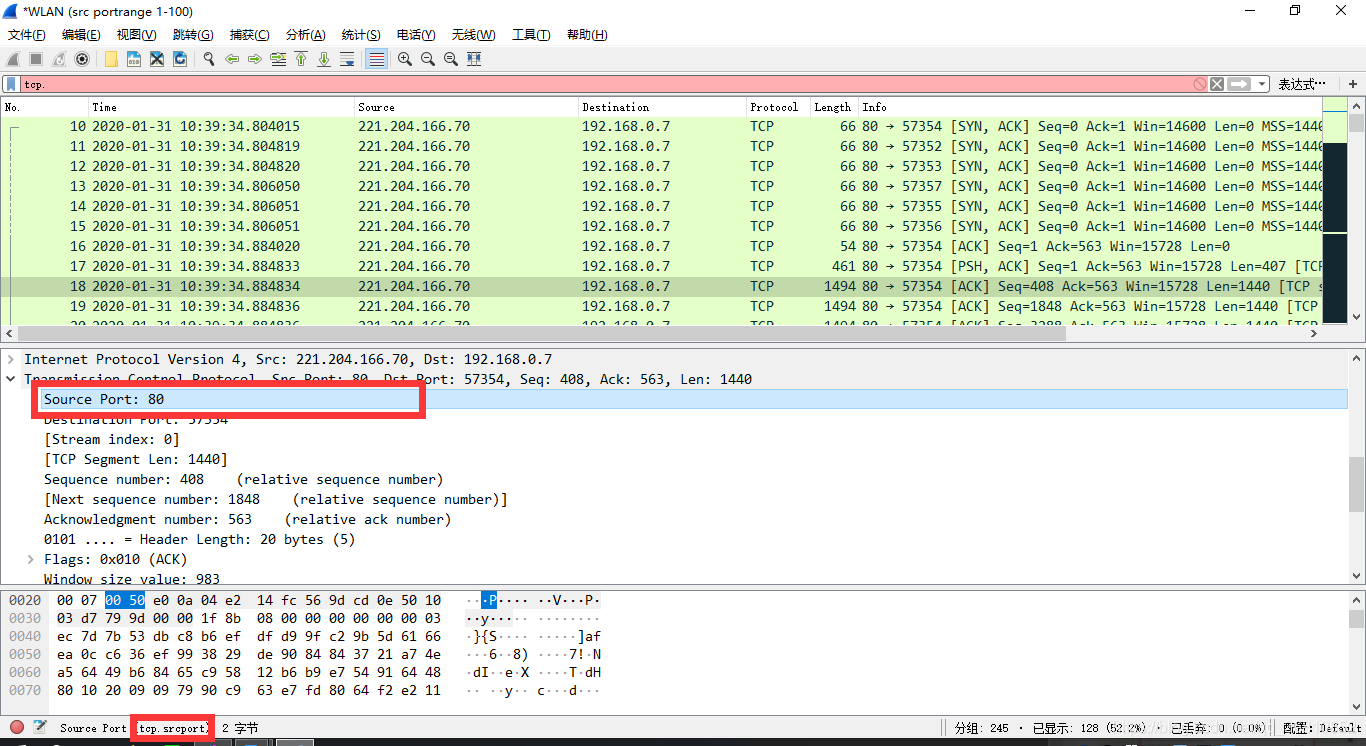Go back in packet history arrow
Screen dimensions: 1366x746
click(232, 59)
